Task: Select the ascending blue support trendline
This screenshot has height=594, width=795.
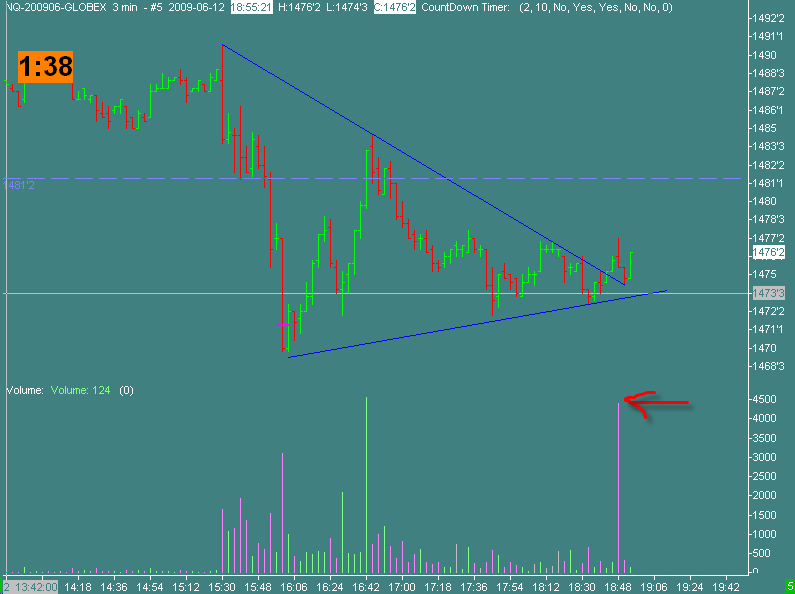Action: pos(477,324)
